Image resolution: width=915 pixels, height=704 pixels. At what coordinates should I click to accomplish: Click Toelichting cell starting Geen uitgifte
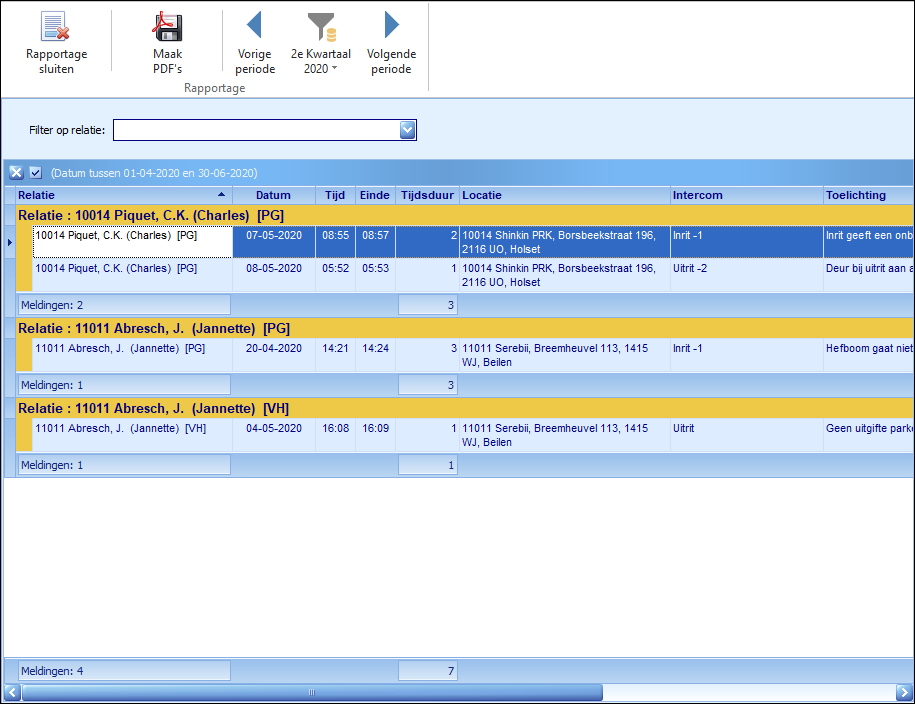868,435
